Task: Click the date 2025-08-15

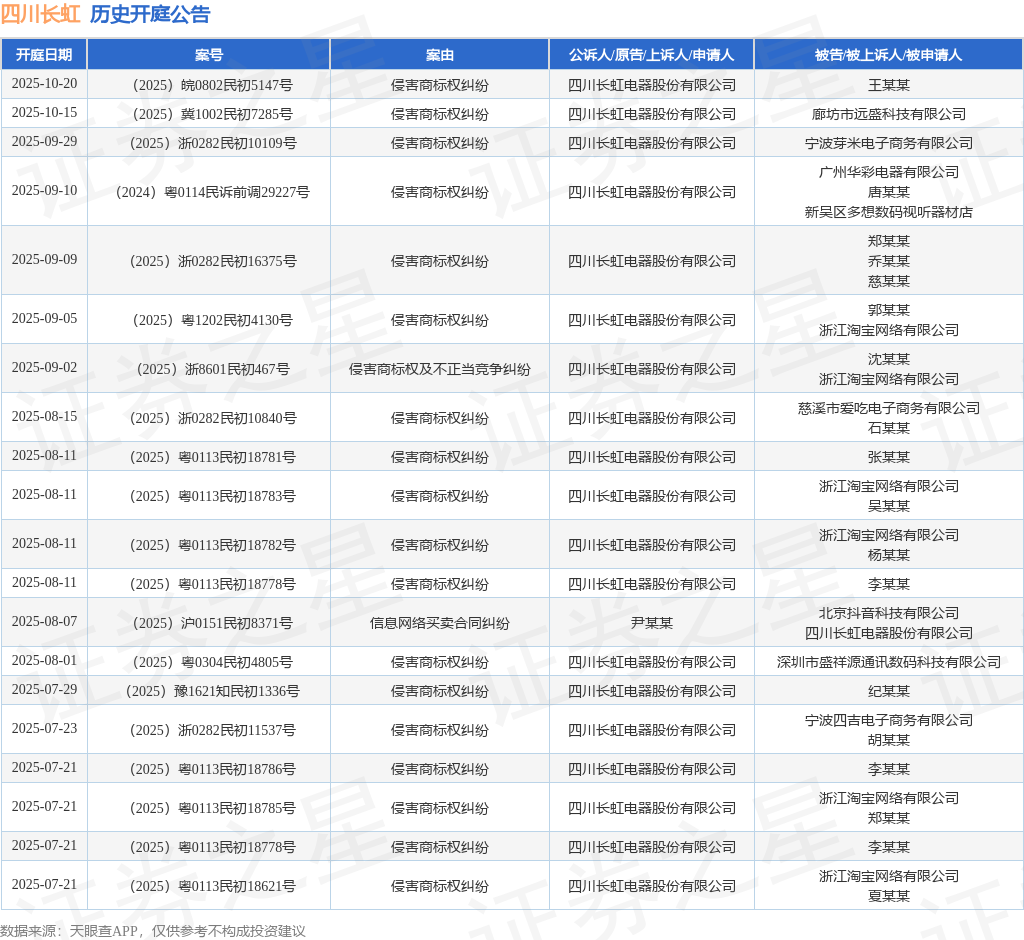Action: [44, 416]
